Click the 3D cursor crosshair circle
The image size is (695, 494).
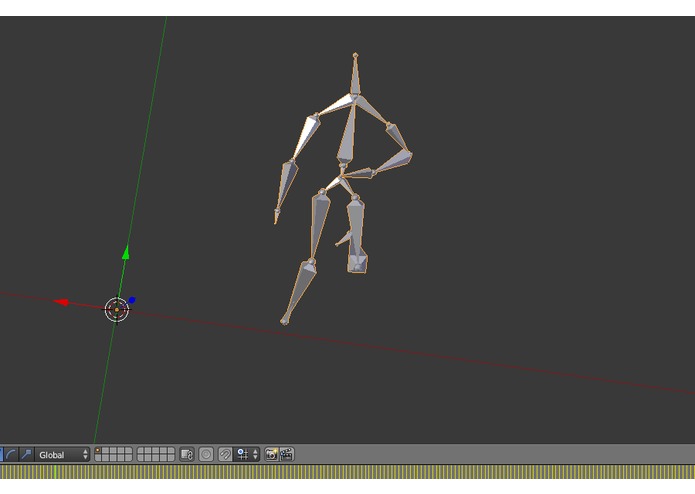point(117,310)
